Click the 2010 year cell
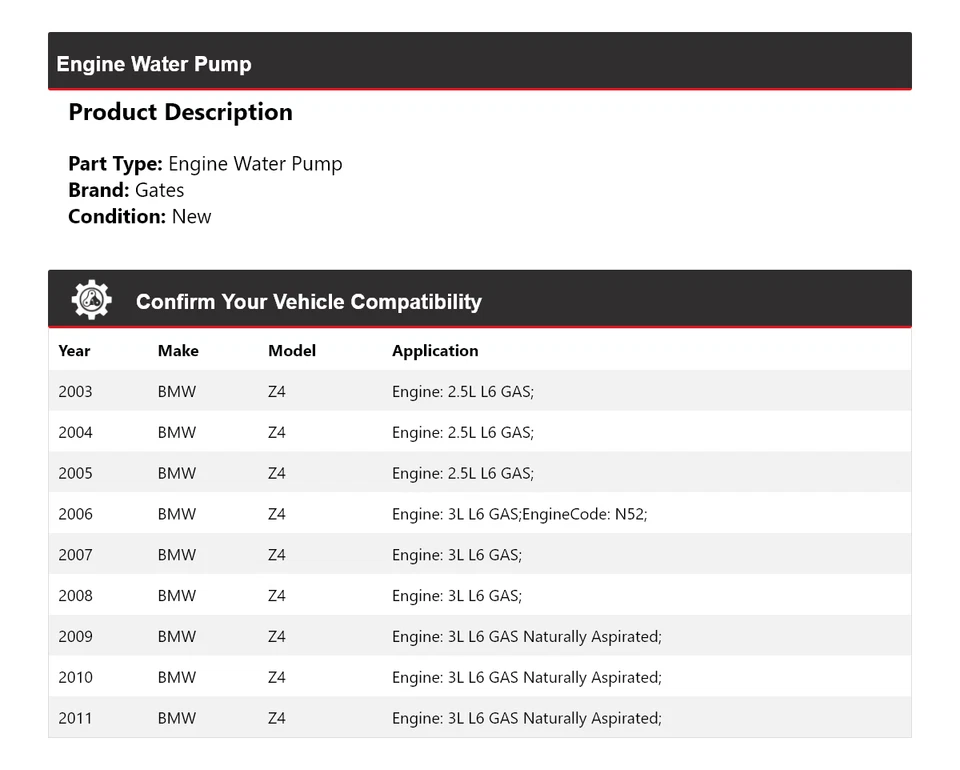 click(x=75, y=678)
